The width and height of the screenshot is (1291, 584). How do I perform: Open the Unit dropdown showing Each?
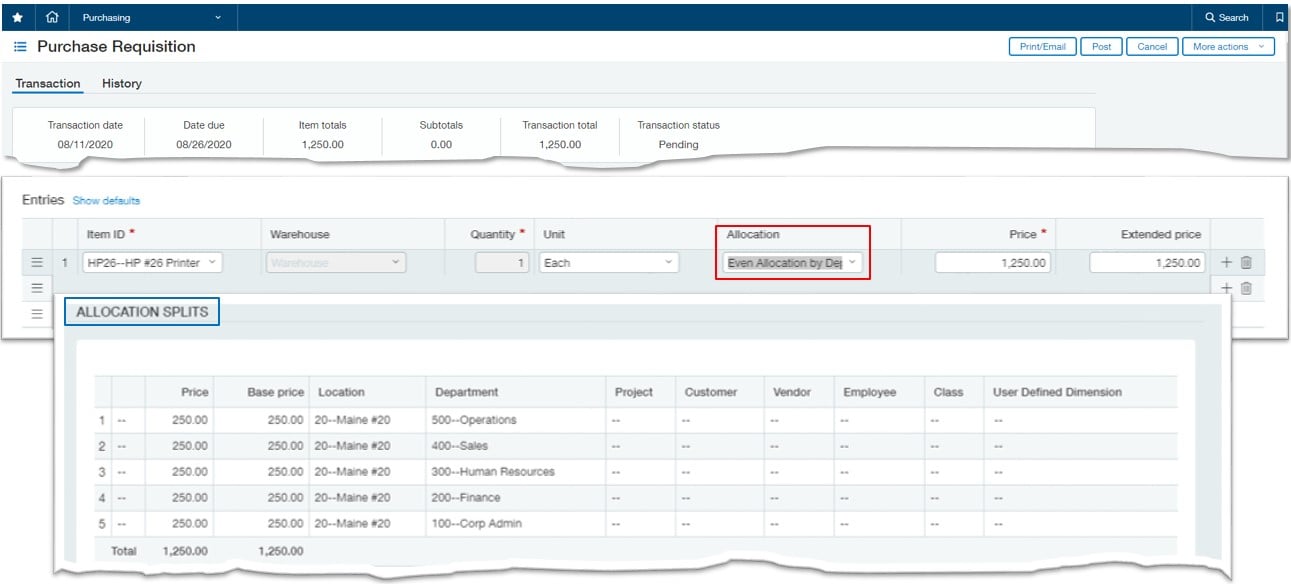608,263
